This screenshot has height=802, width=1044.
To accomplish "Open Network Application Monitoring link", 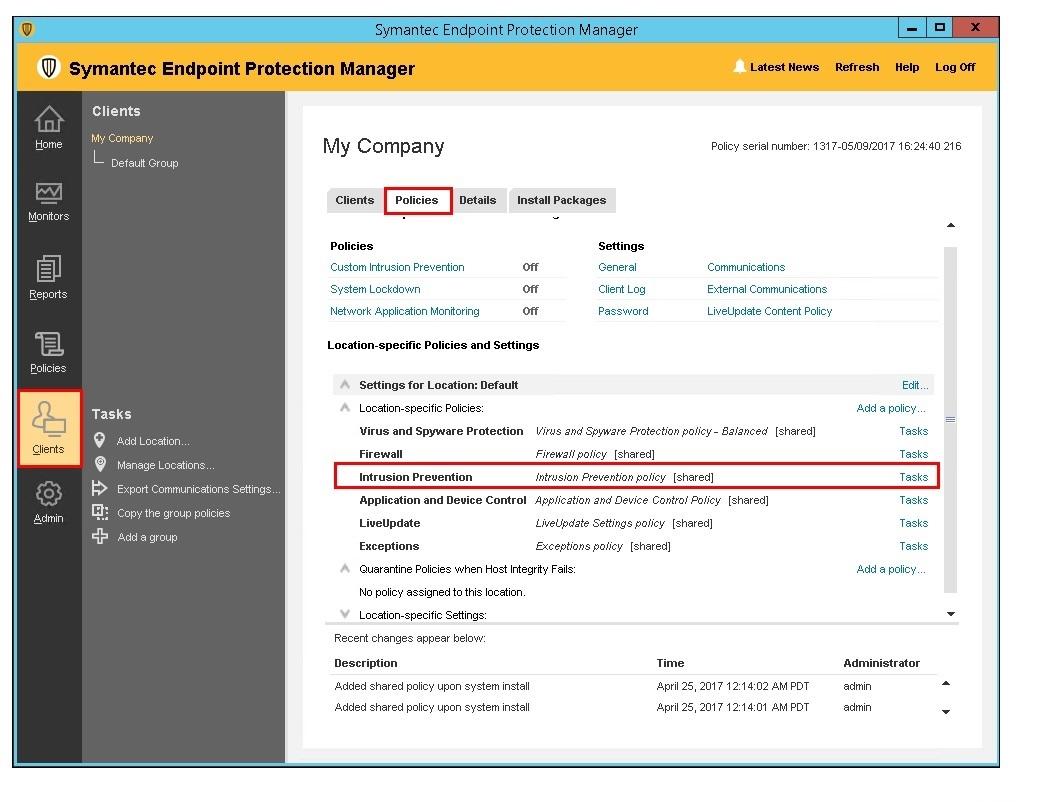I will point(405,311).
